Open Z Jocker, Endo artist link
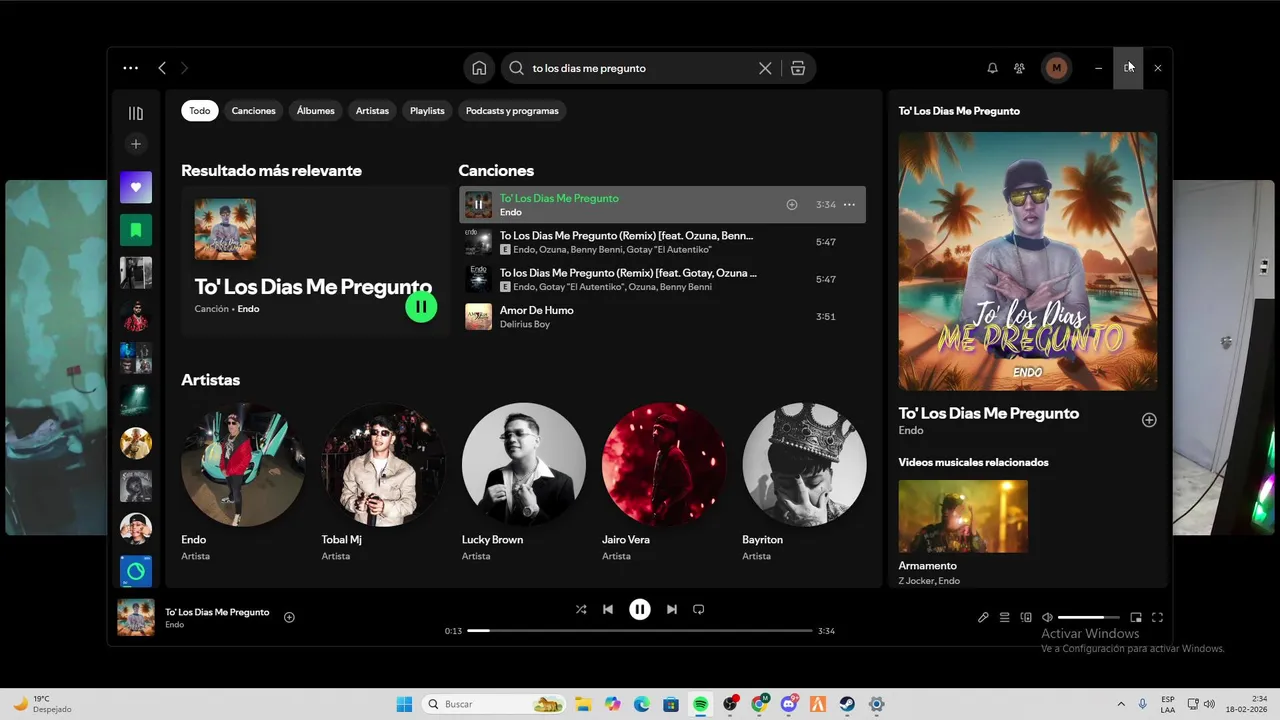The width and height of the screenshot is (1280, 720). [929, 581]
